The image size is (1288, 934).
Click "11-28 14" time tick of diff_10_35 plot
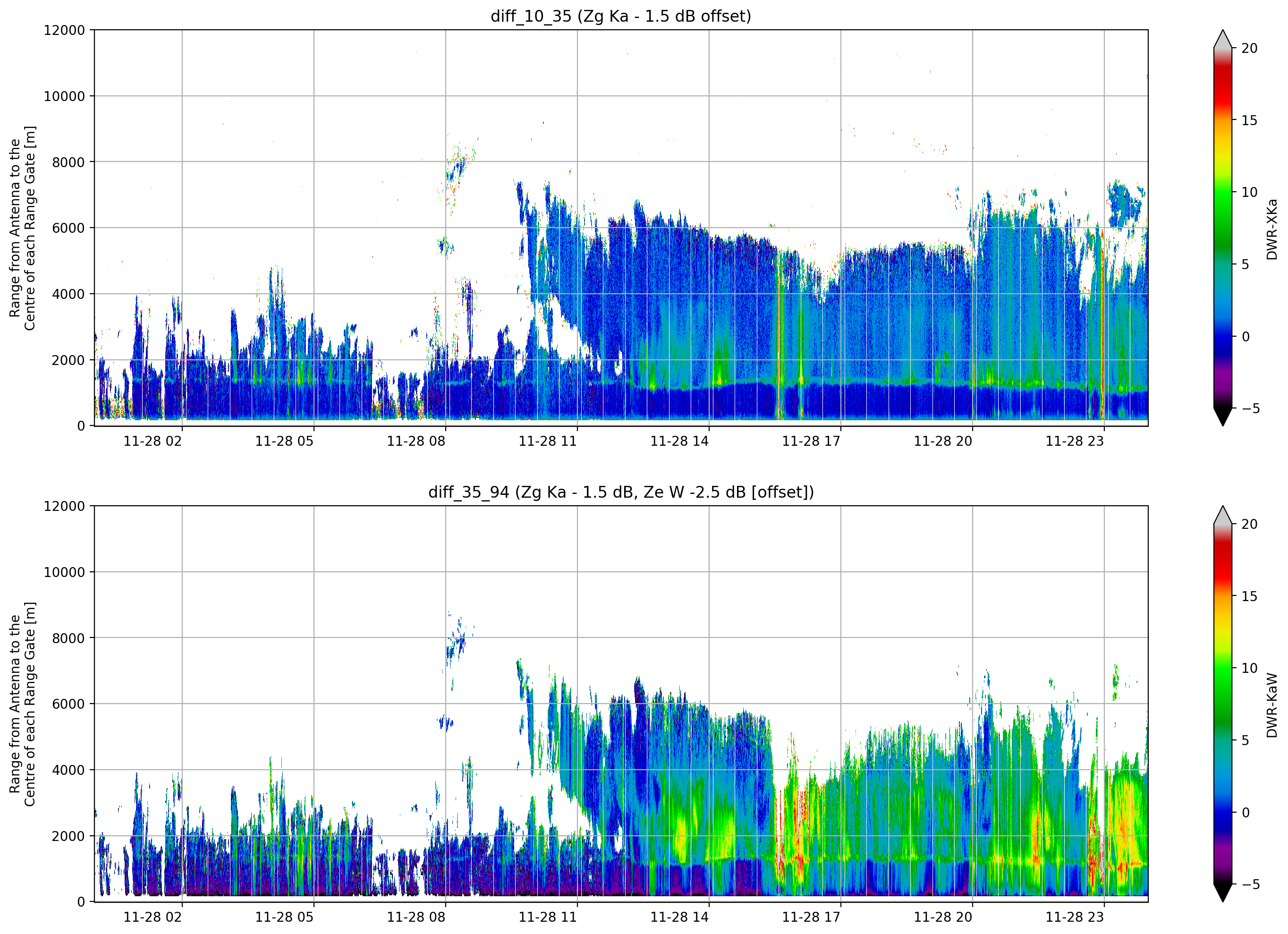pyautogui.click(x=680, y=442)
